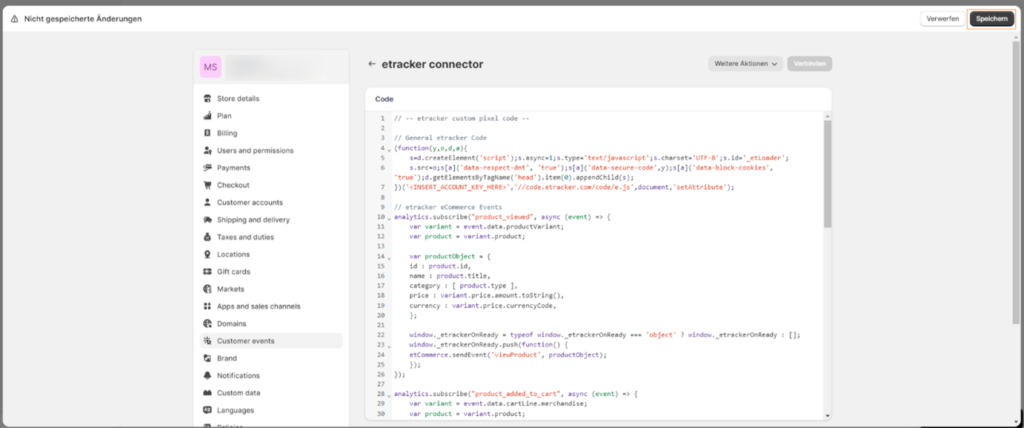This screenshot has width=1024, height=428.
Task: Save changes with Speichern button
Action: point(991,19)
